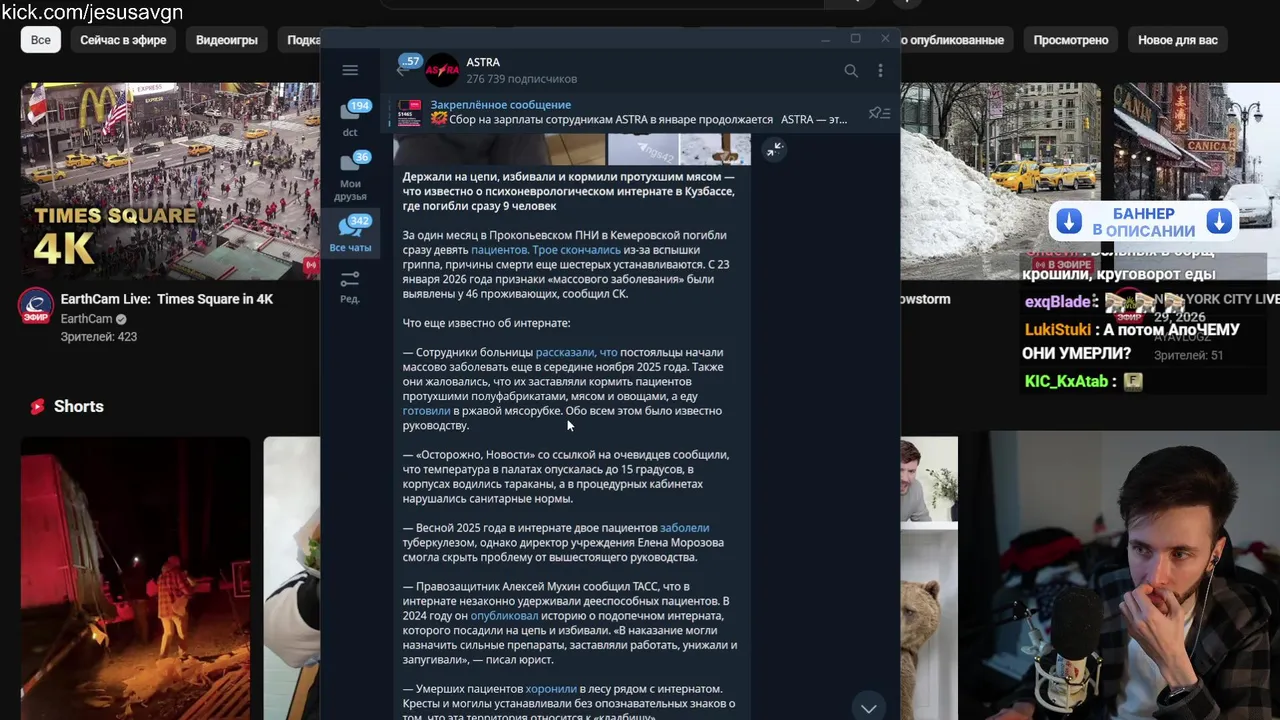Show the pinned messages list icon
This screenshot has height=720, width=1280.
tap(879, 113)
